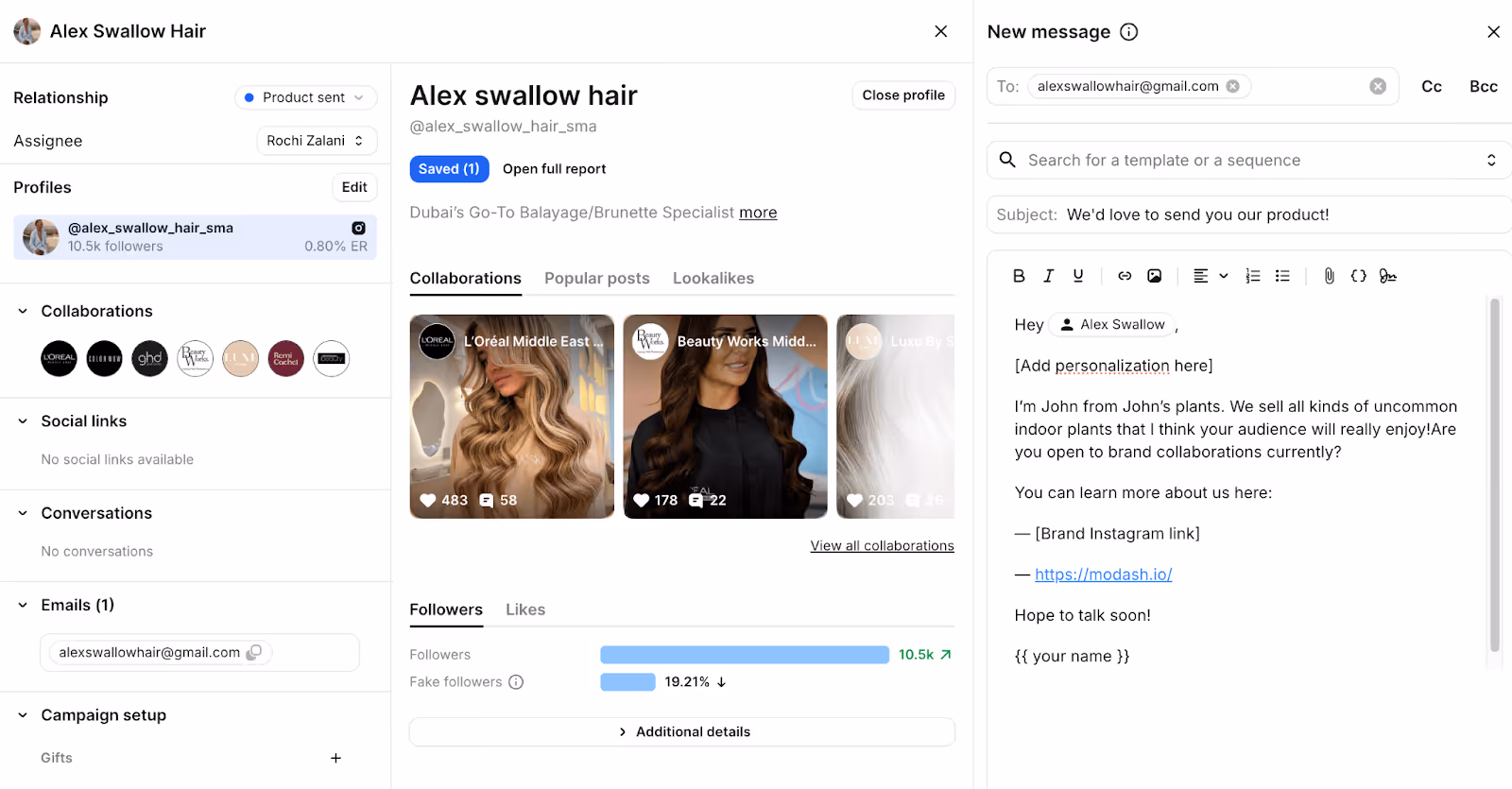
Task: Click the message editor scrollbar
Action: (x=1495, y=474)
